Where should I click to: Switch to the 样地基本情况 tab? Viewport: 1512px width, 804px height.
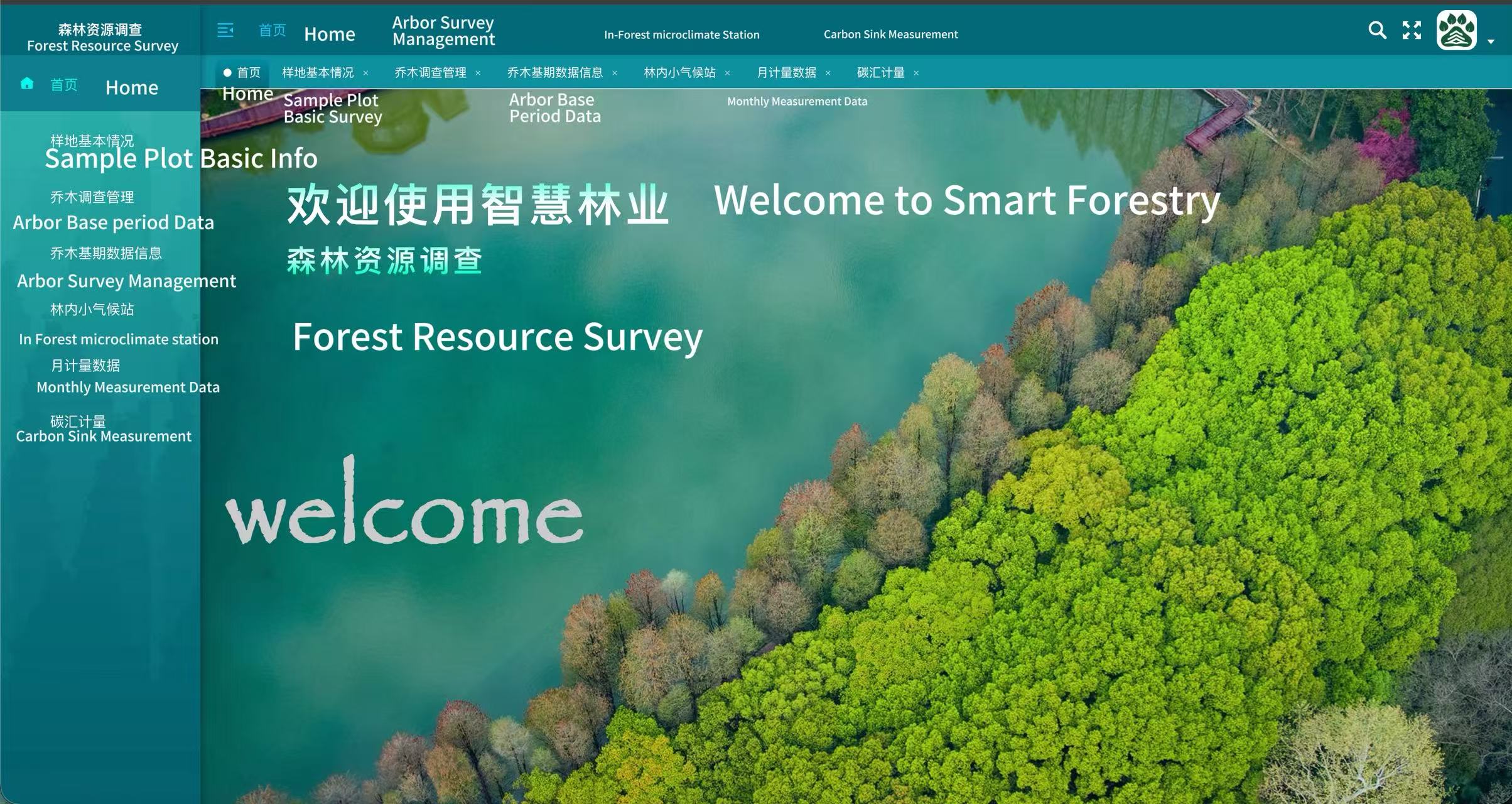318,73
